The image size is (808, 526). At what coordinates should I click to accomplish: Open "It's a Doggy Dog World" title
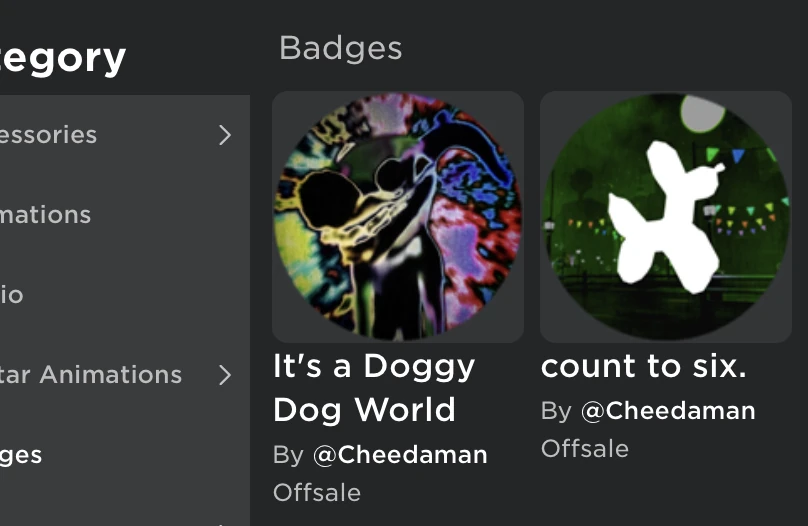(x=373, y=387)
